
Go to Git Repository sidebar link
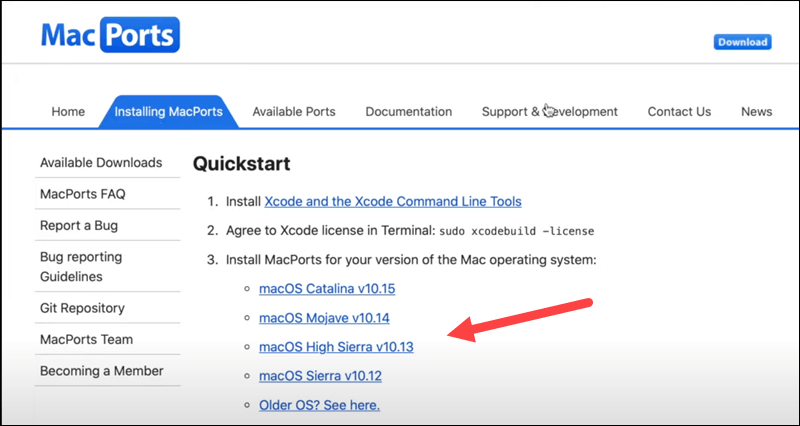coord(82,308)
